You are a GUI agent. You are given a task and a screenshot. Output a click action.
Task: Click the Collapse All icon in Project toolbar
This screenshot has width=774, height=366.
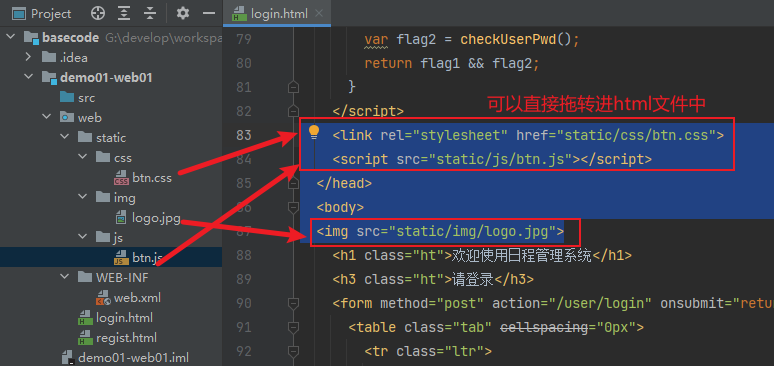coord(150,13)
